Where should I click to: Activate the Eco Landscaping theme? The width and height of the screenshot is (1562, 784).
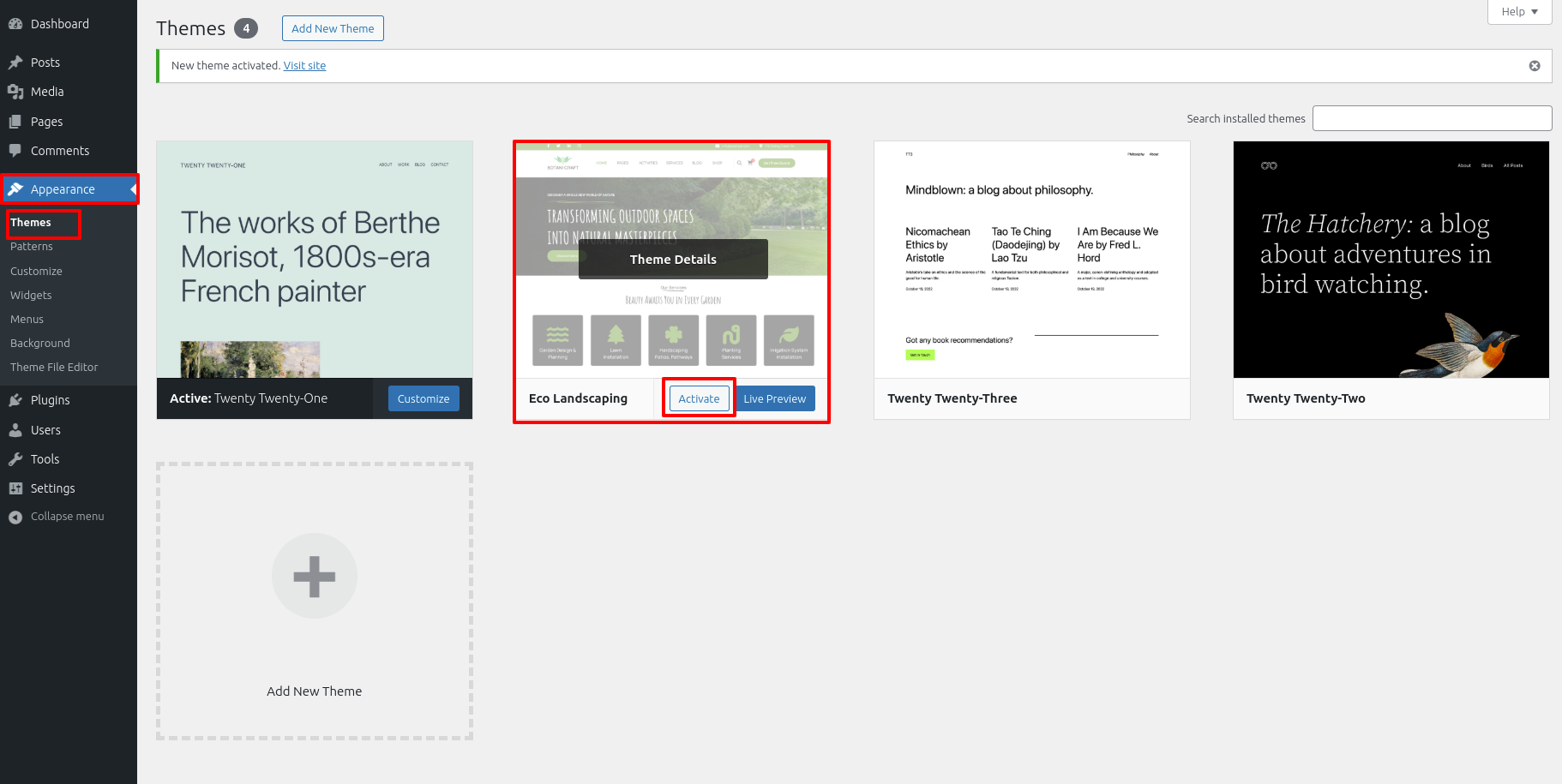699,398
